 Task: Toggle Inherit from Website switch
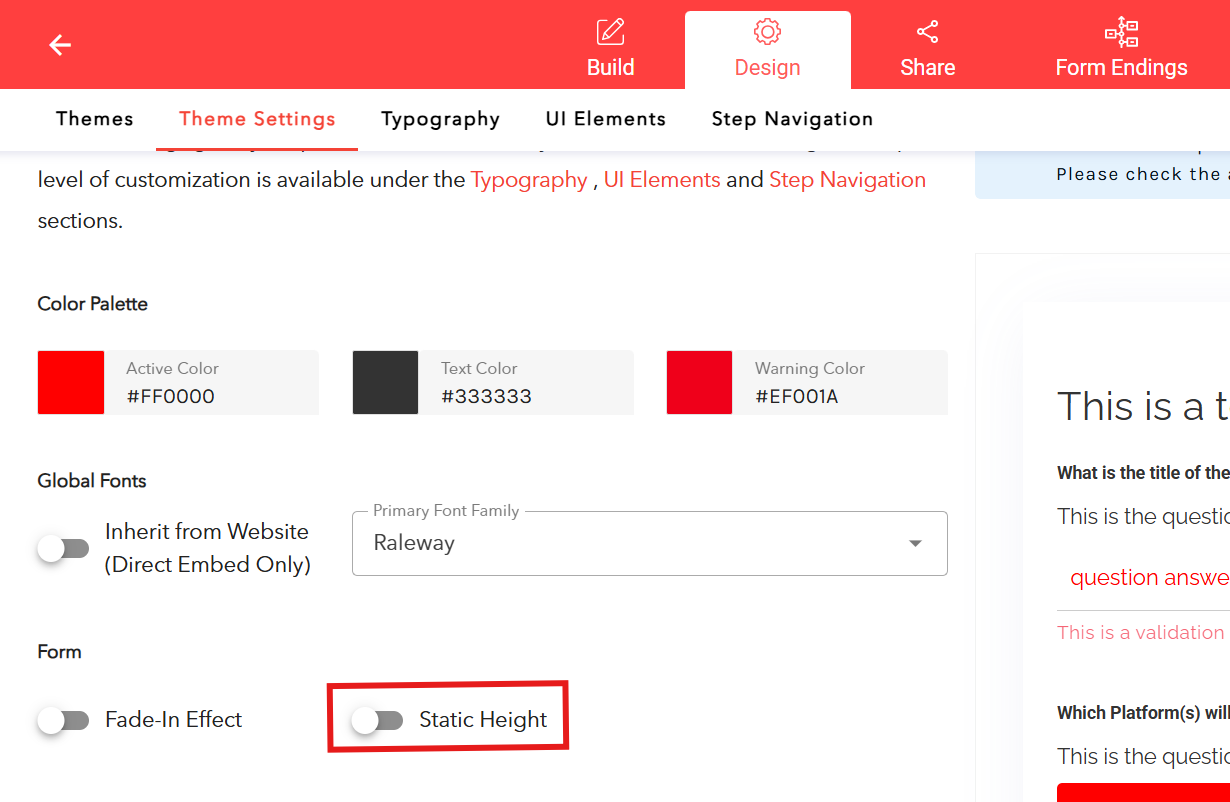tap(64, 548)
